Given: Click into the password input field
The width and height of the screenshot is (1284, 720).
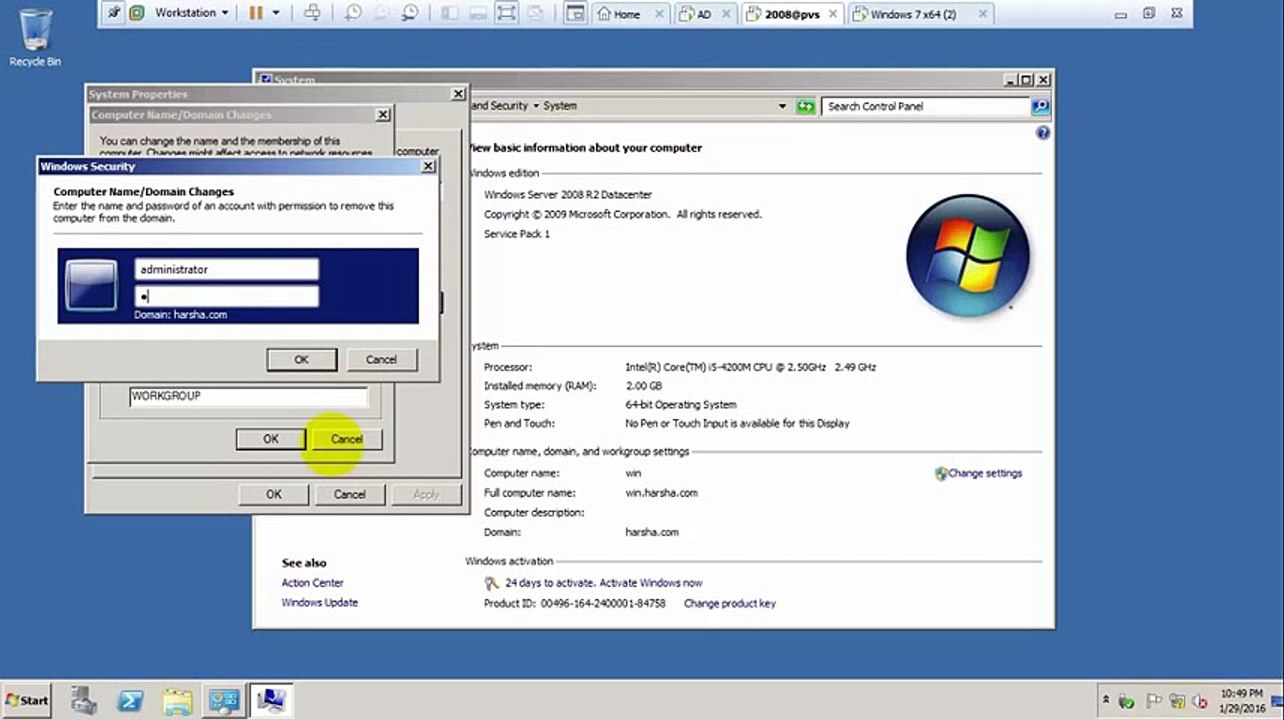Looking at the screenshot, I should (x=227, y=296).
